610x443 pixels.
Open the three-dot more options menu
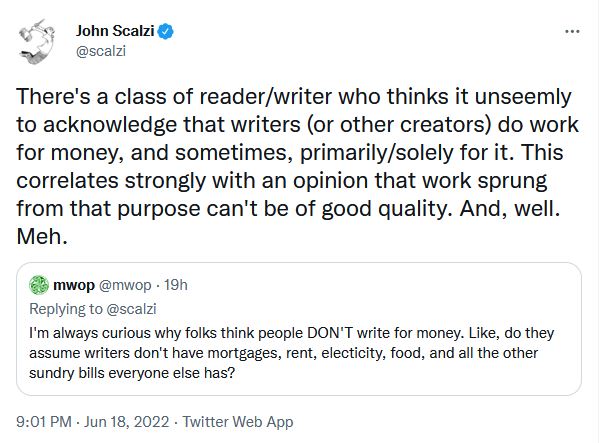coord(572,31)
